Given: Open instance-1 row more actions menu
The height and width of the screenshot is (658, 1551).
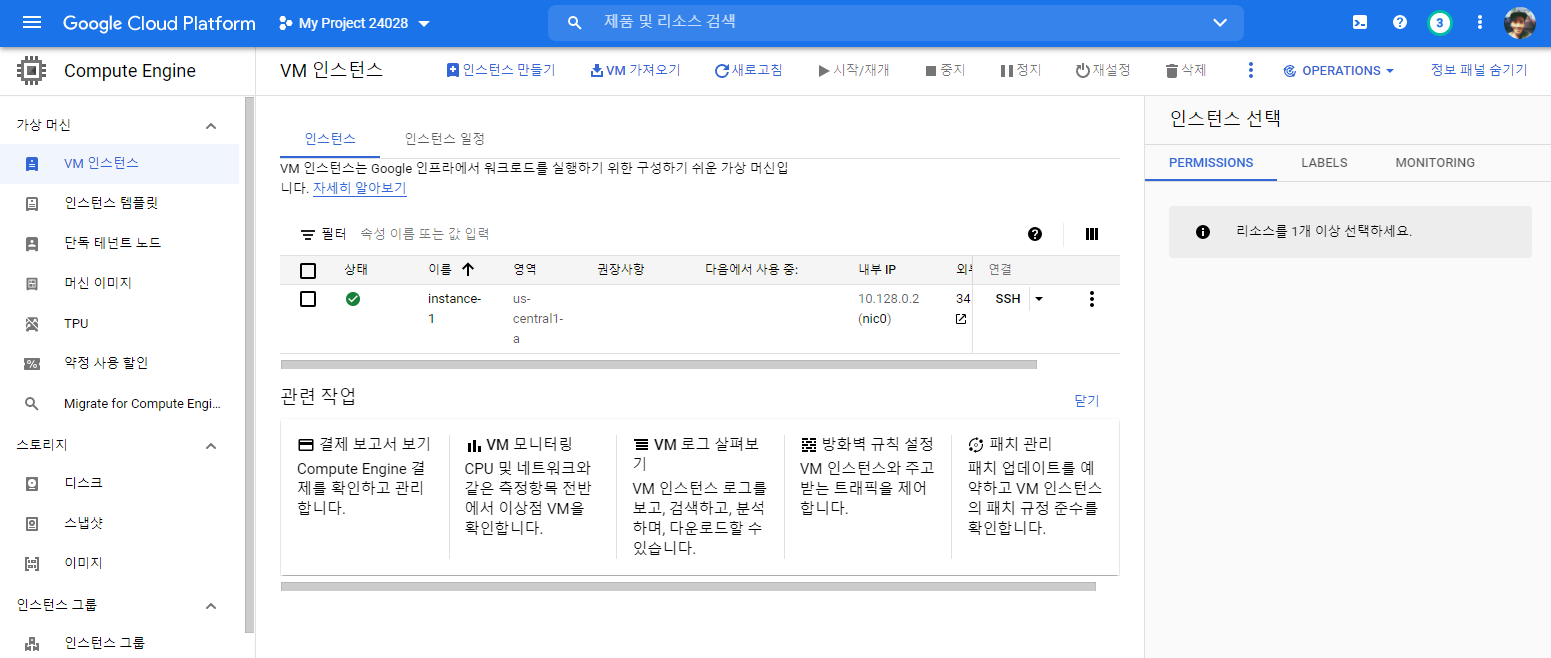Looking at the screenshot, I should [x=1092, y=299].
